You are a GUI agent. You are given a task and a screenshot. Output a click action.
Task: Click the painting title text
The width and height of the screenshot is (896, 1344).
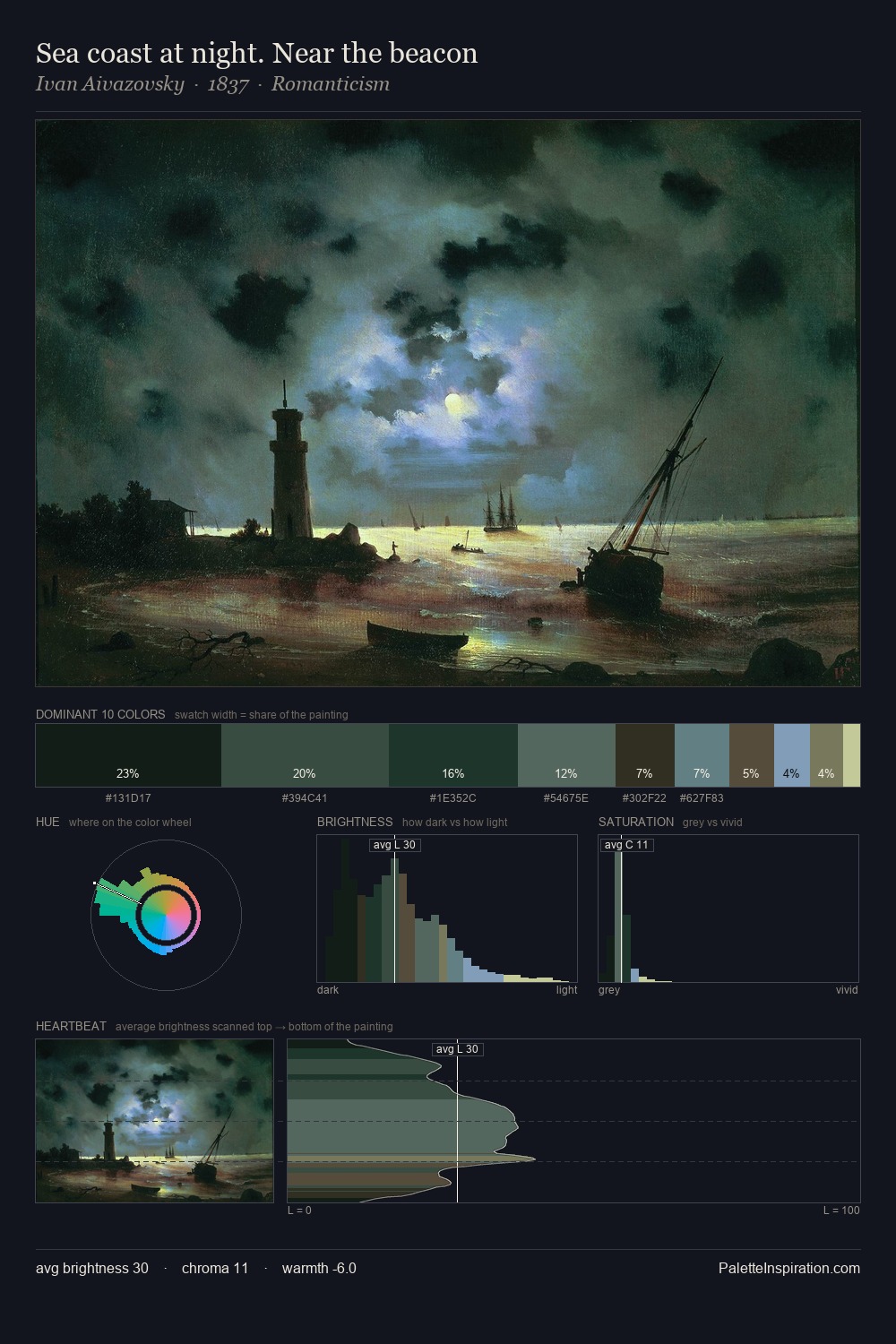(x=257, y=53)
